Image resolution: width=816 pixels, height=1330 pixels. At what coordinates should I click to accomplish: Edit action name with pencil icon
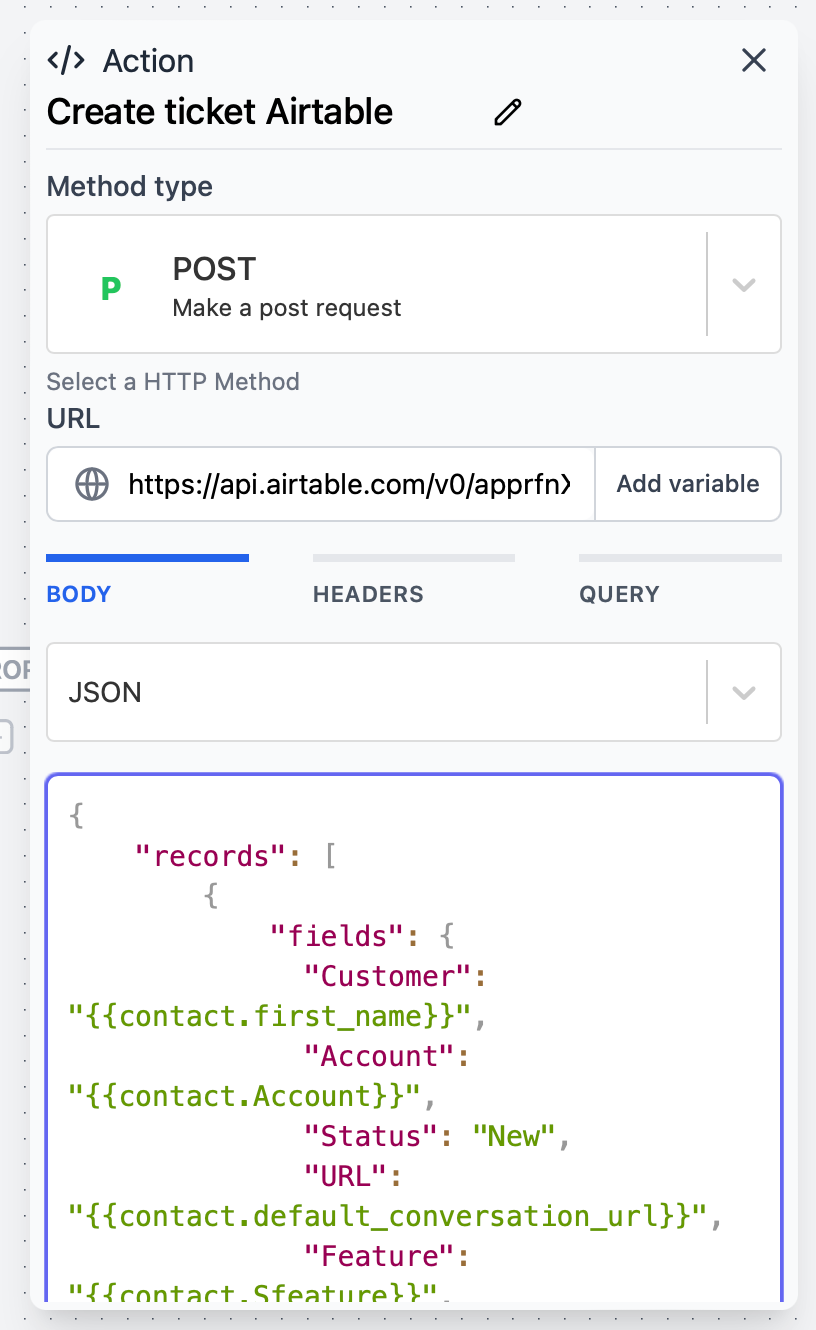pyautogui.click(x=508, y=112)
